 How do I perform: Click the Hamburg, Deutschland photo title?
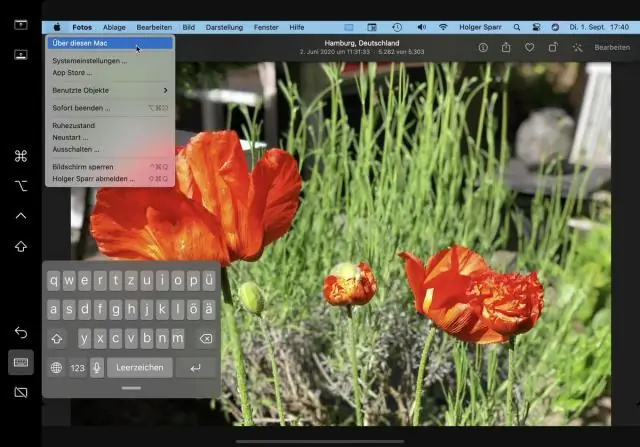[362, 43]
